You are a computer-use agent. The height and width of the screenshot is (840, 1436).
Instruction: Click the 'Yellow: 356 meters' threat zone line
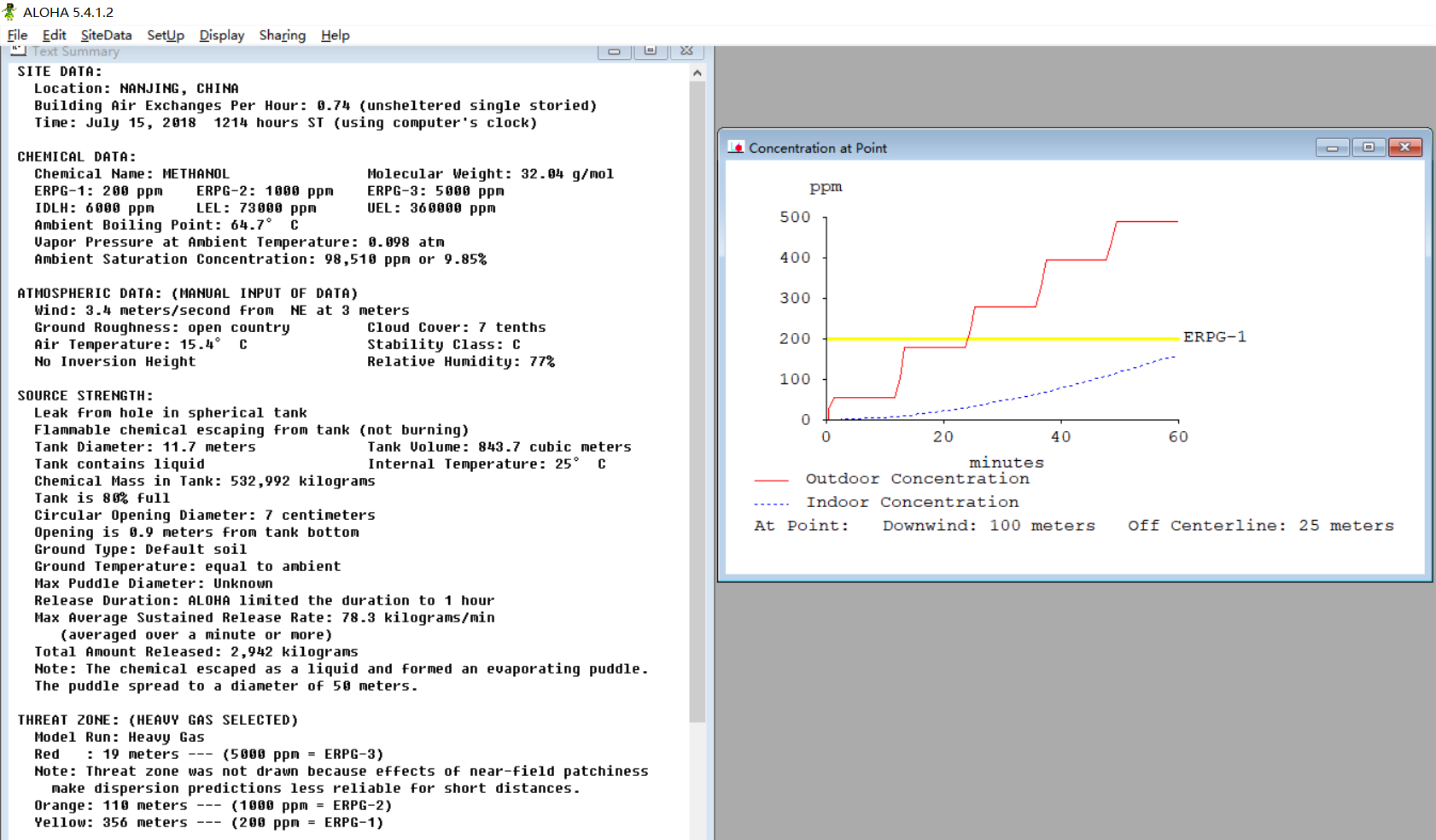[209, 823]
